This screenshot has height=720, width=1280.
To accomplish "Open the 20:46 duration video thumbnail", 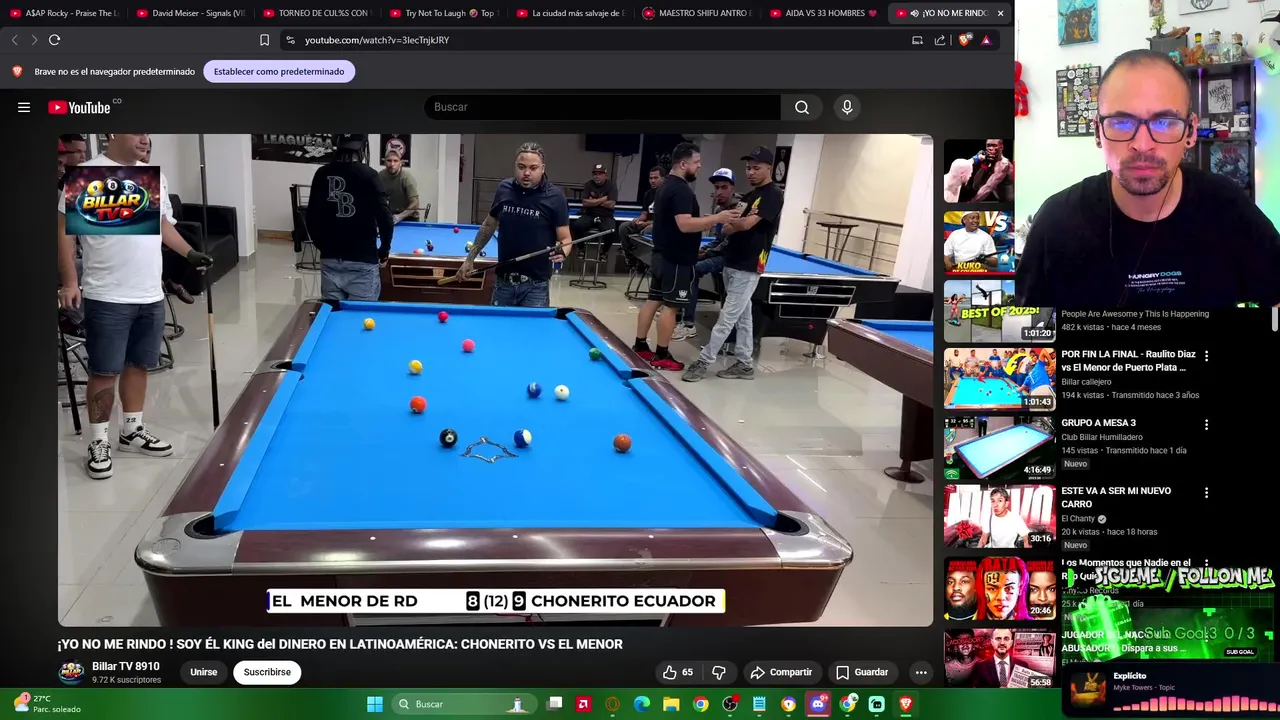I will (999, 588).
